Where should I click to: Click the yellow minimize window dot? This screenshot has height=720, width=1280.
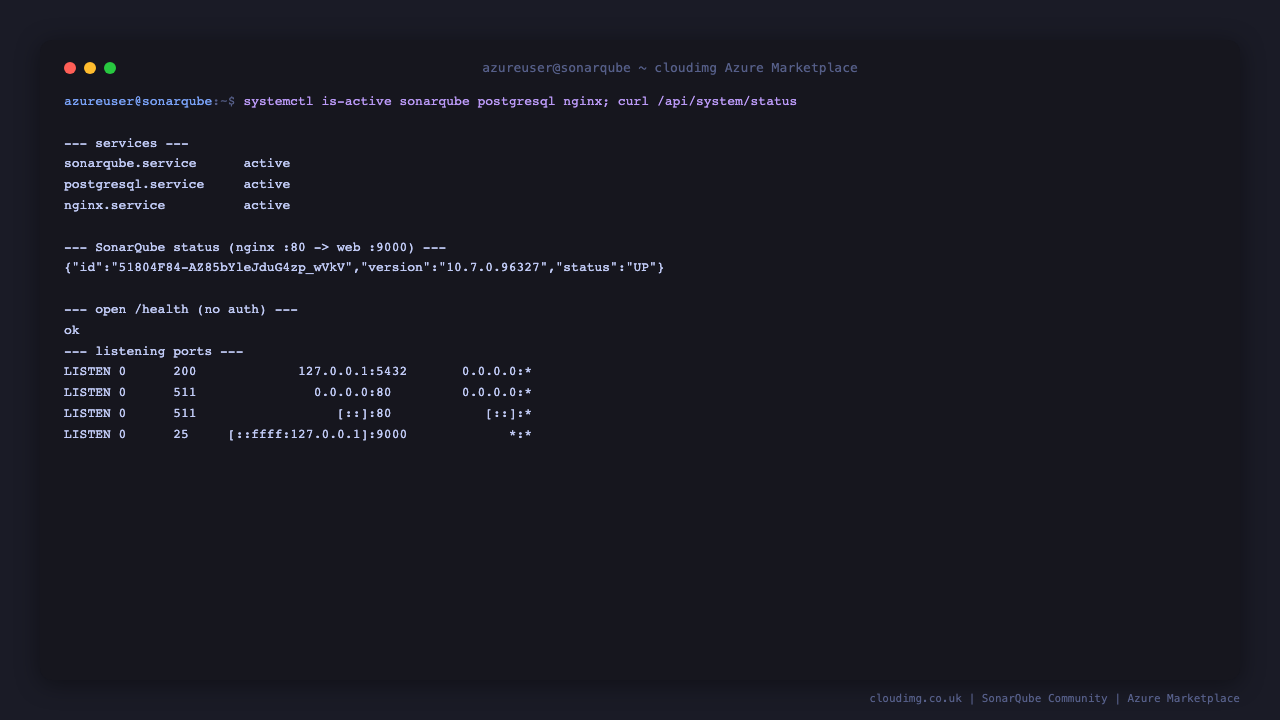(90, 68)
